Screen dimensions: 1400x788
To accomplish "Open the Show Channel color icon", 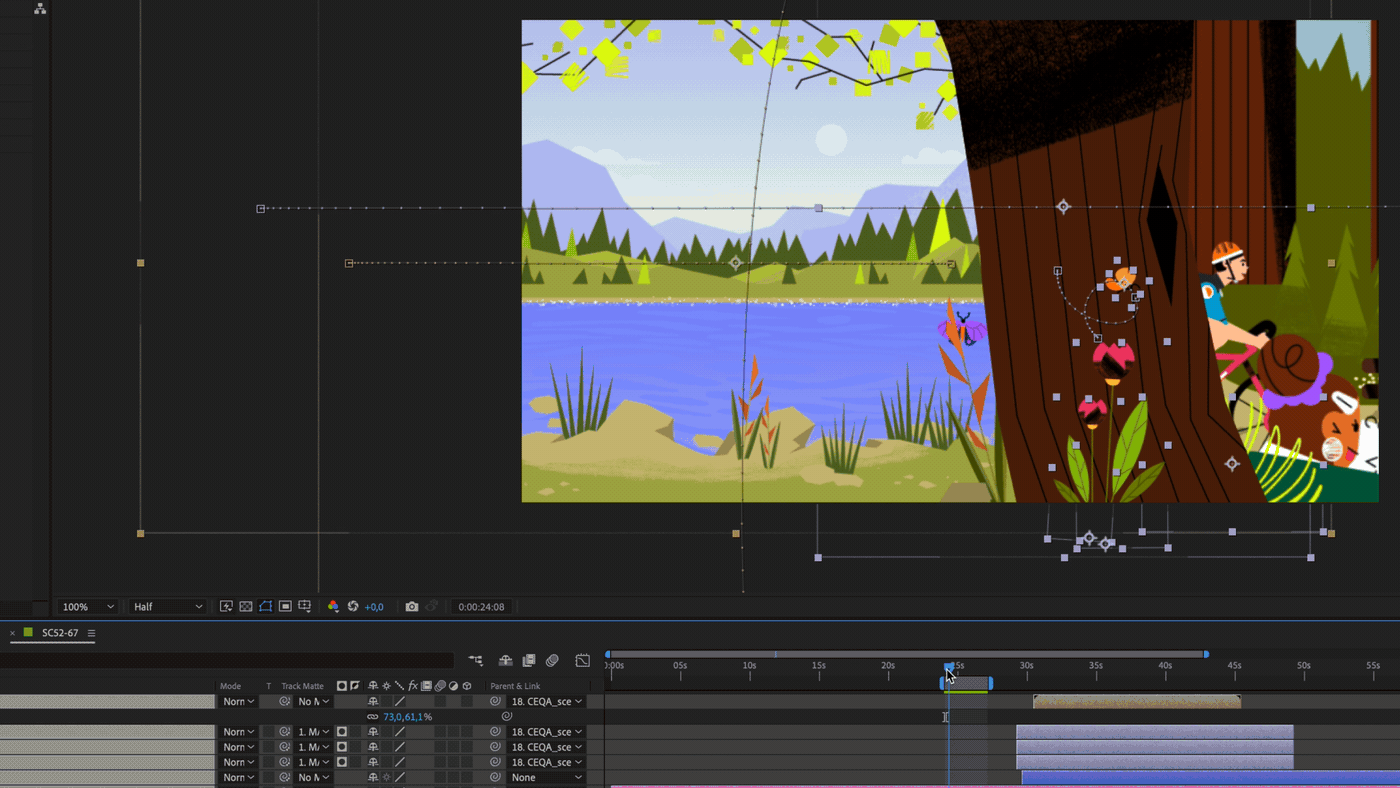I will point(333,607).
